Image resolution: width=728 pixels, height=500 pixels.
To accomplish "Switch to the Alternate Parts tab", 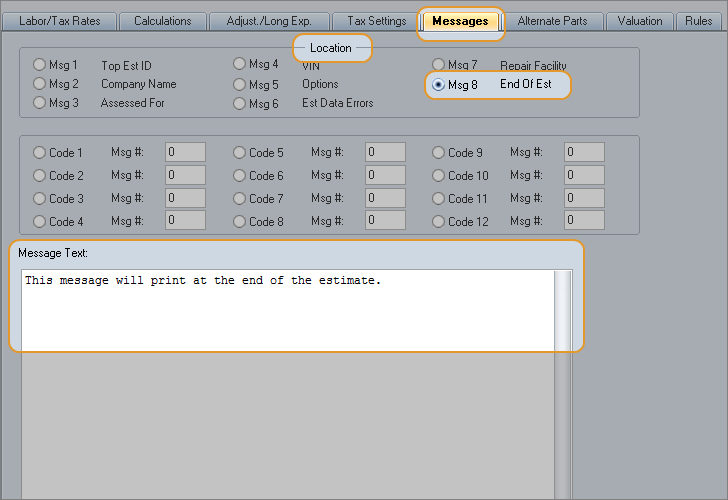I will pos(552,21).
